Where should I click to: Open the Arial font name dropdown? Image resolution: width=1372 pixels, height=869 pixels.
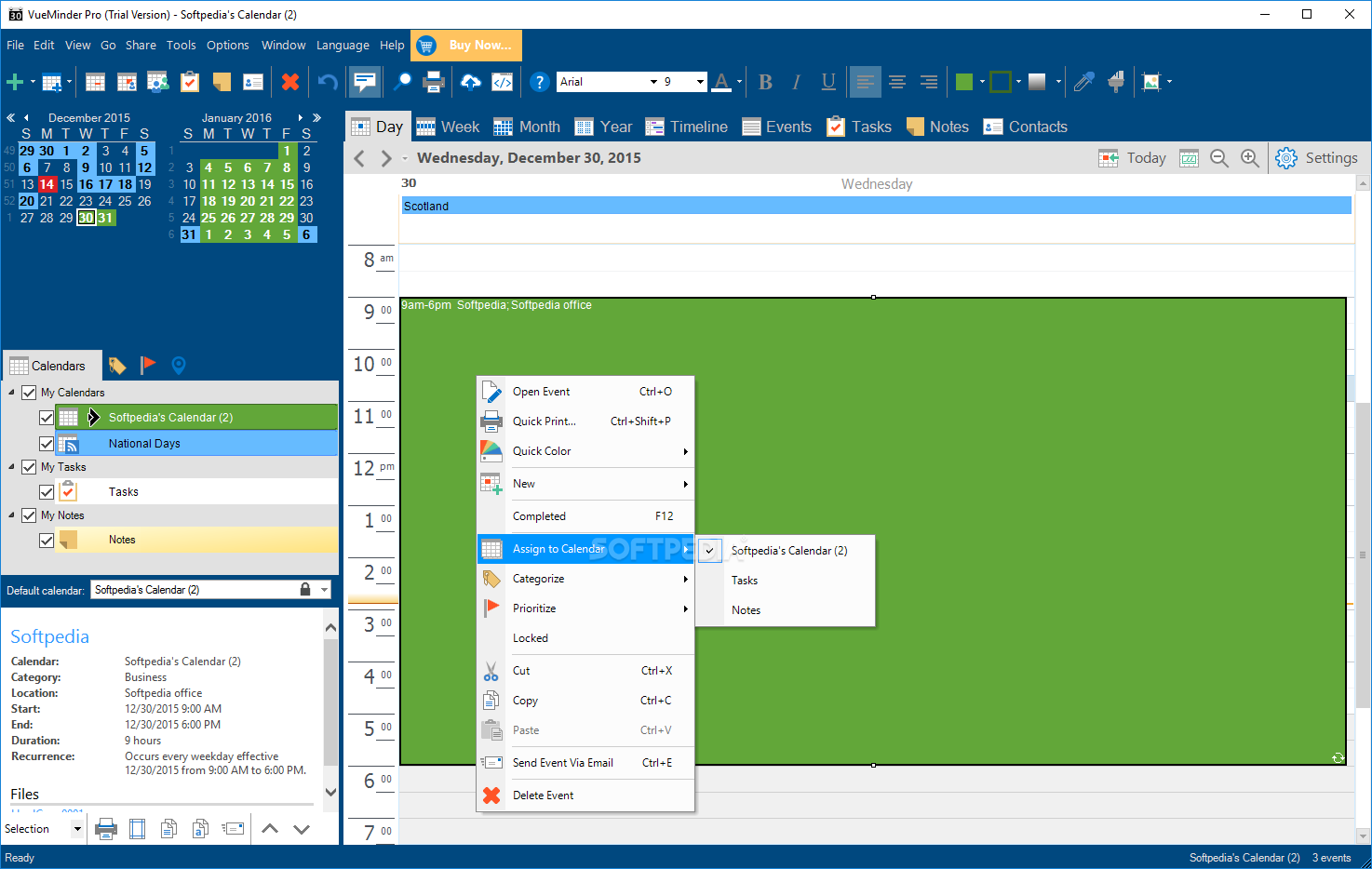tap(653, 82)
